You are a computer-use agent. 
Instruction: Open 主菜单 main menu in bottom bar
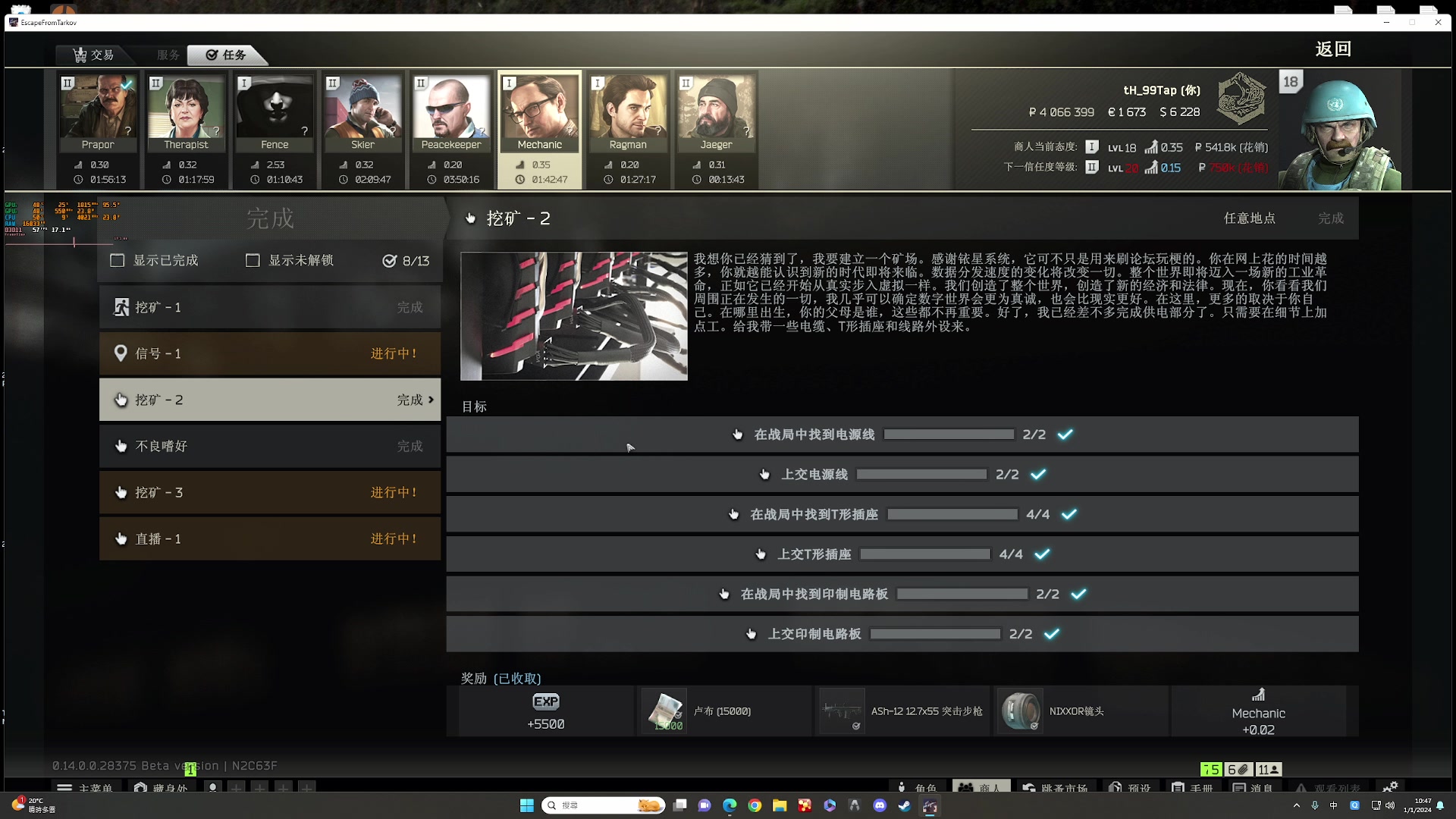(85, 788)
